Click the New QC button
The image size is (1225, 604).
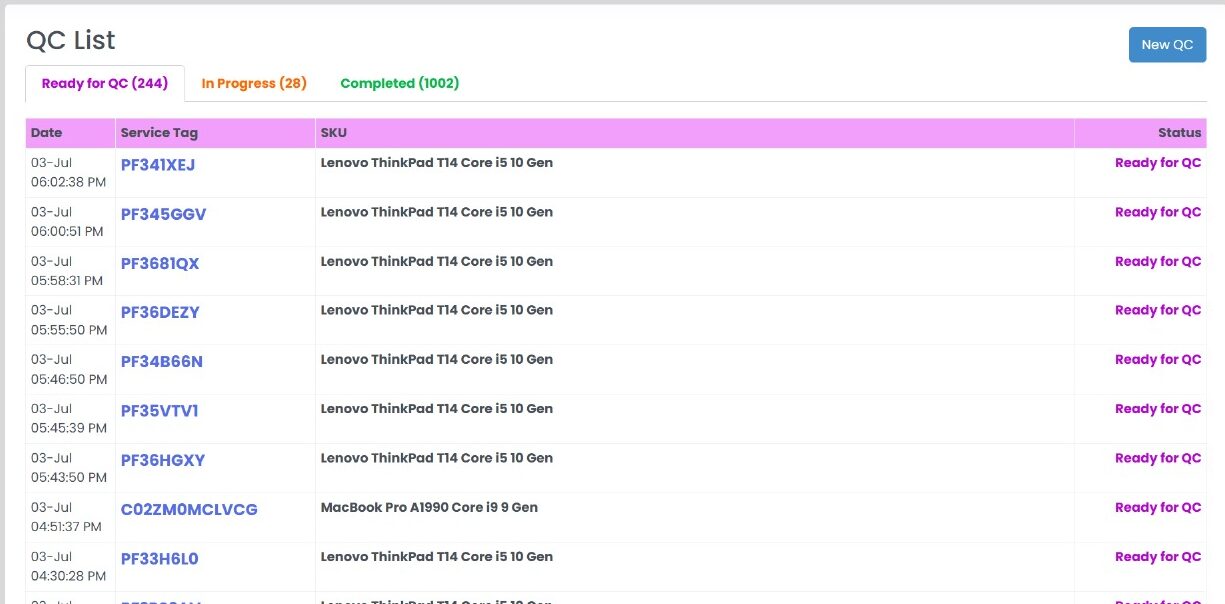[1167, 45]
